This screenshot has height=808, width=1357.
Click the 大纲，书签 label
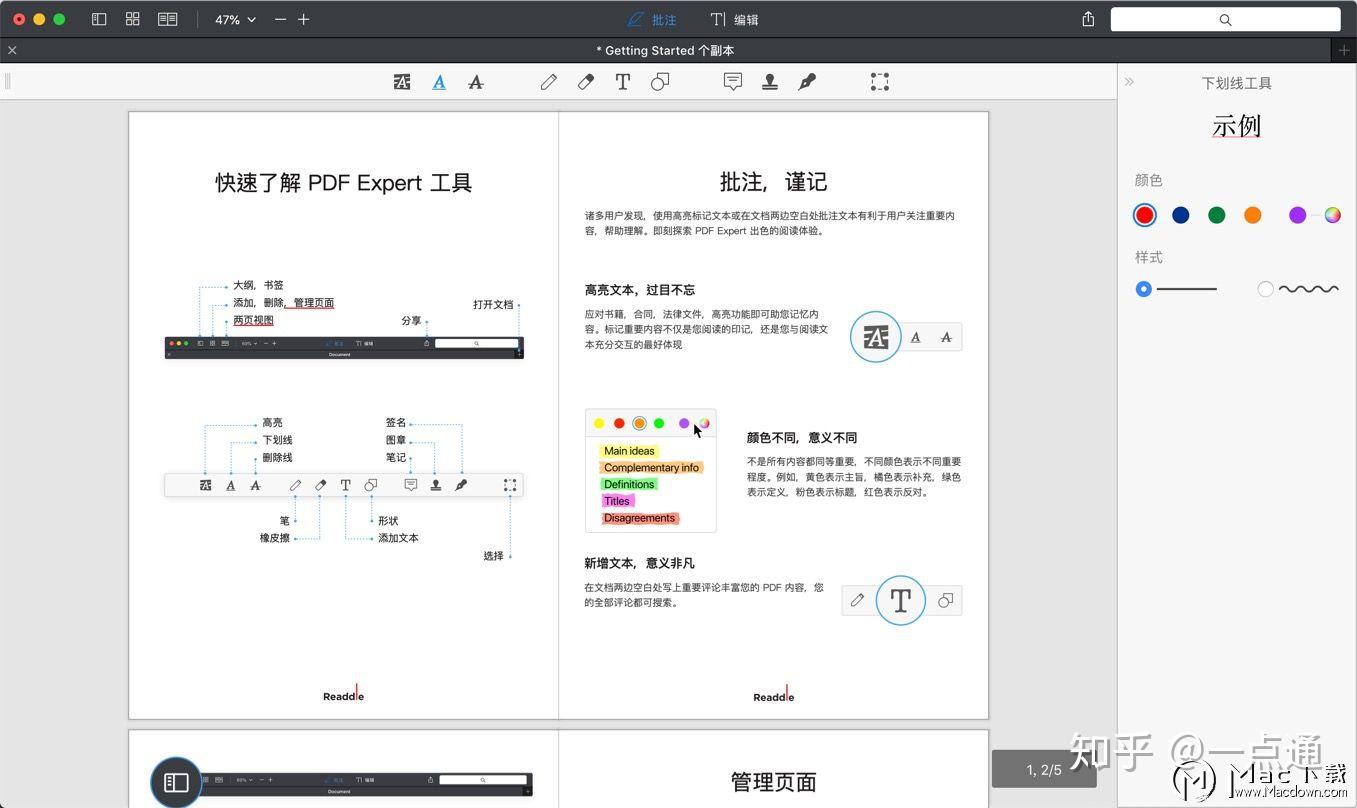pyautogui.click(x=258, y=285)
